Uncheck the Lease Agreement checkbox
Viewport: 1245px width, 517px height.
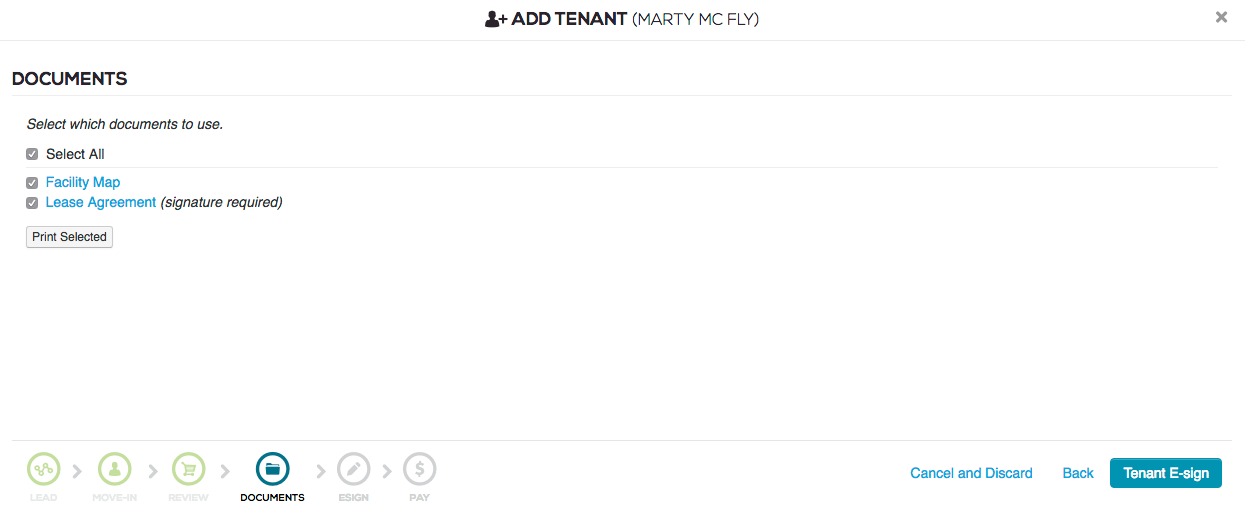[x=32, y=203]
